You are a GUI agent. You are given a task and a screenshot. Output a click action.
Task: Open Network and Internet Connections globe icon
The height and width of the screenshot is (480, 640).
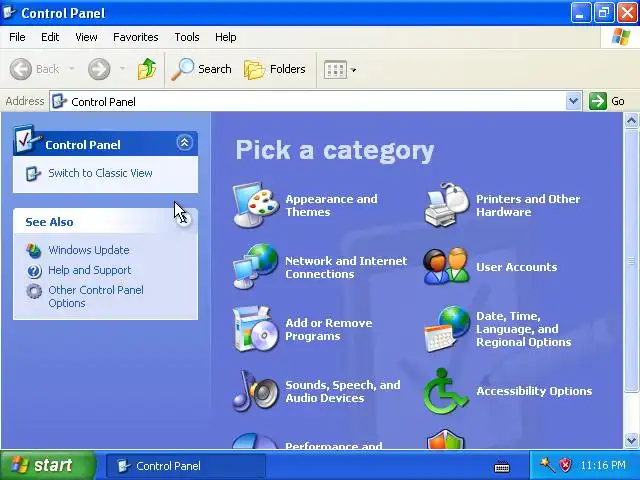256,267
